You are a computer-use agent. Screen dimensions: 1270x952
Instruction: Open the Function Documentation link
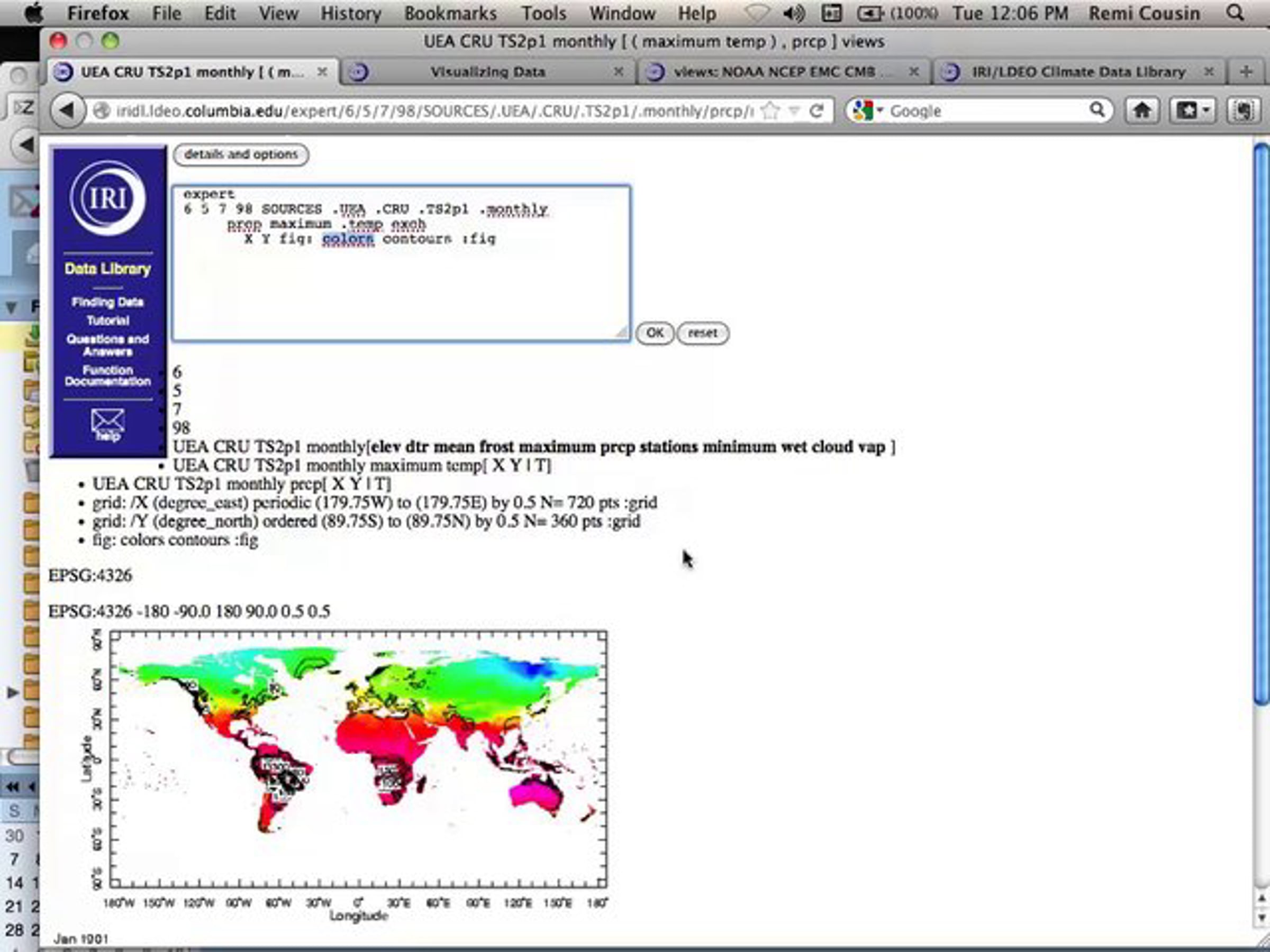click(107, 376)
